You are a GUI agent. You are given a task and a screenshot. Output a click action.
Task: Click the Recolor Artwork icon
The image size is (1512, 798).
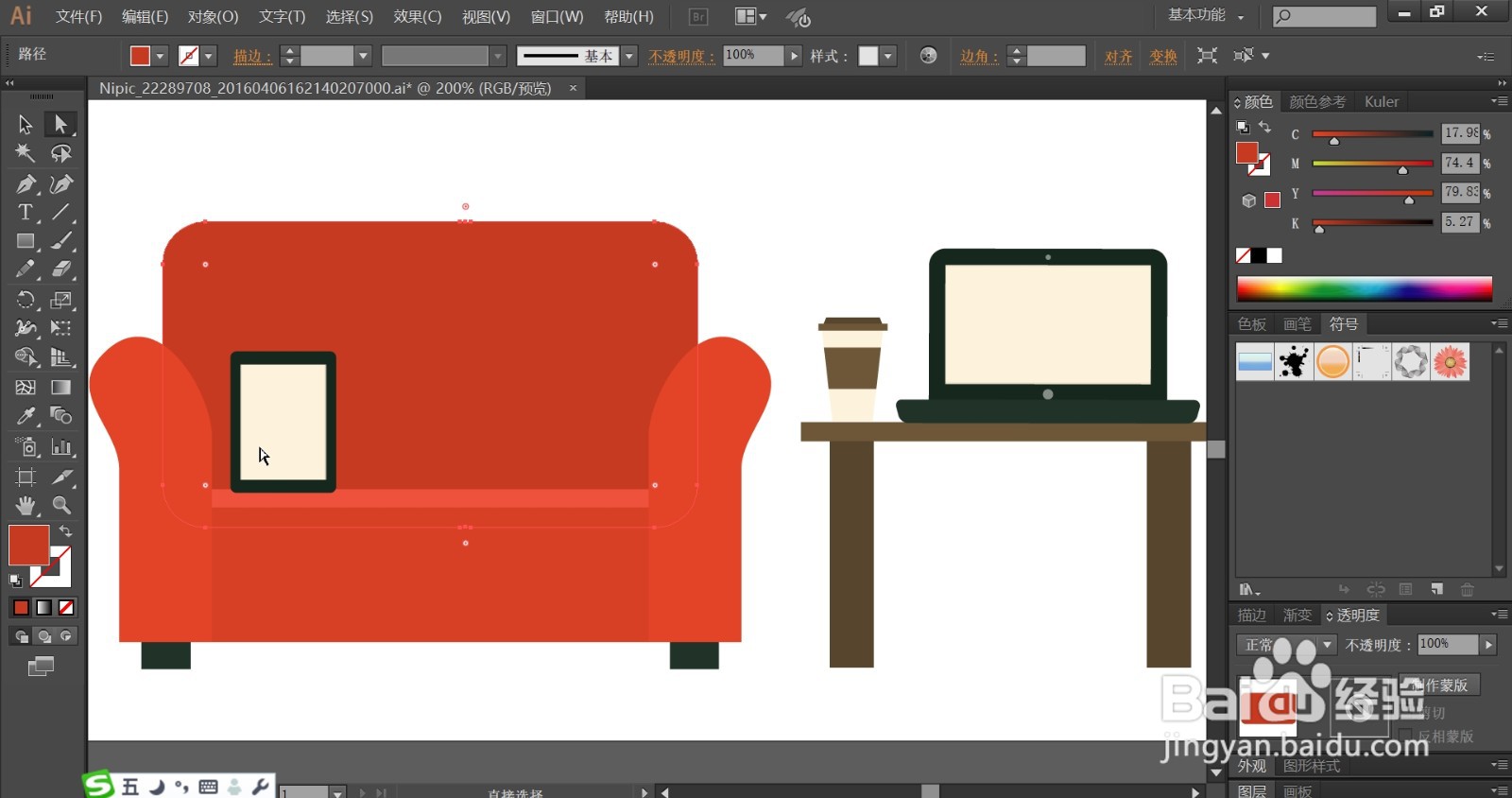[928, 56]
